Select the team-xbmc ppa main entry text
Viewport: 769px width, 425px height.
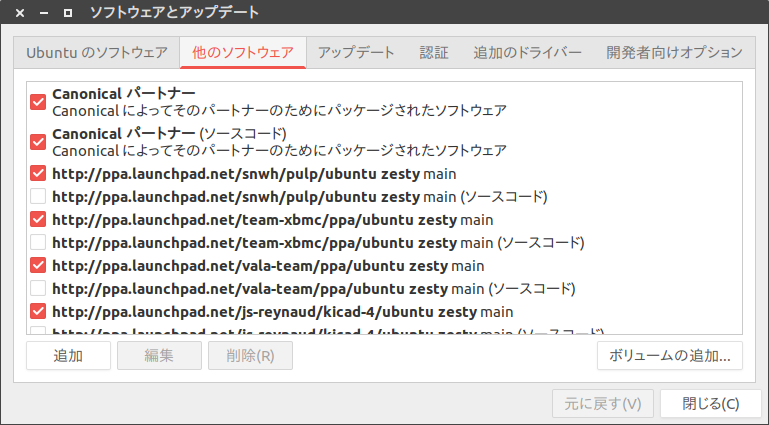[x=272, y=219]
